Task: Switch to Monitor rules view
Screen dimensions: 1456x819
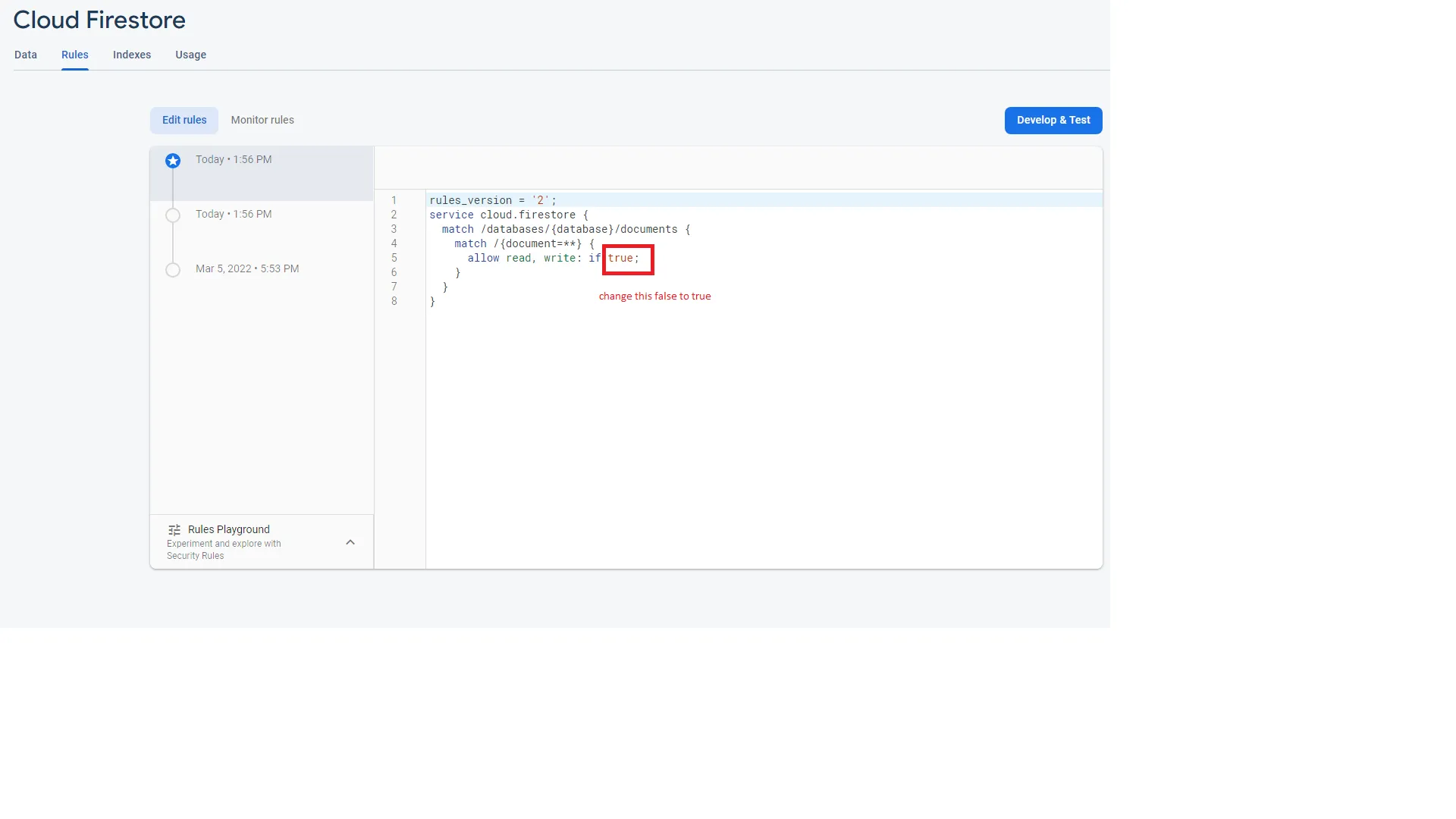Action: [x=262, y=120]
